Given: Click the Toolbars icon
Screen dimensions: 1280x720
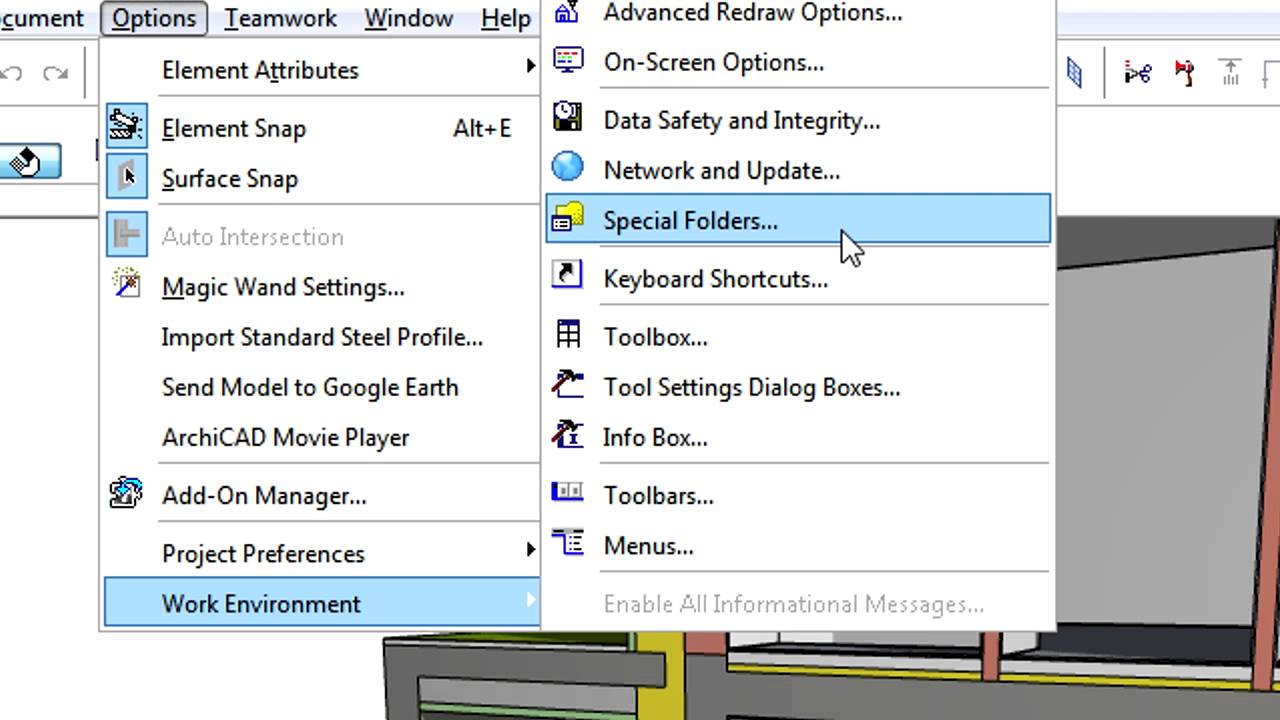Looking at the screenshot, I should (x=568, y=493).
